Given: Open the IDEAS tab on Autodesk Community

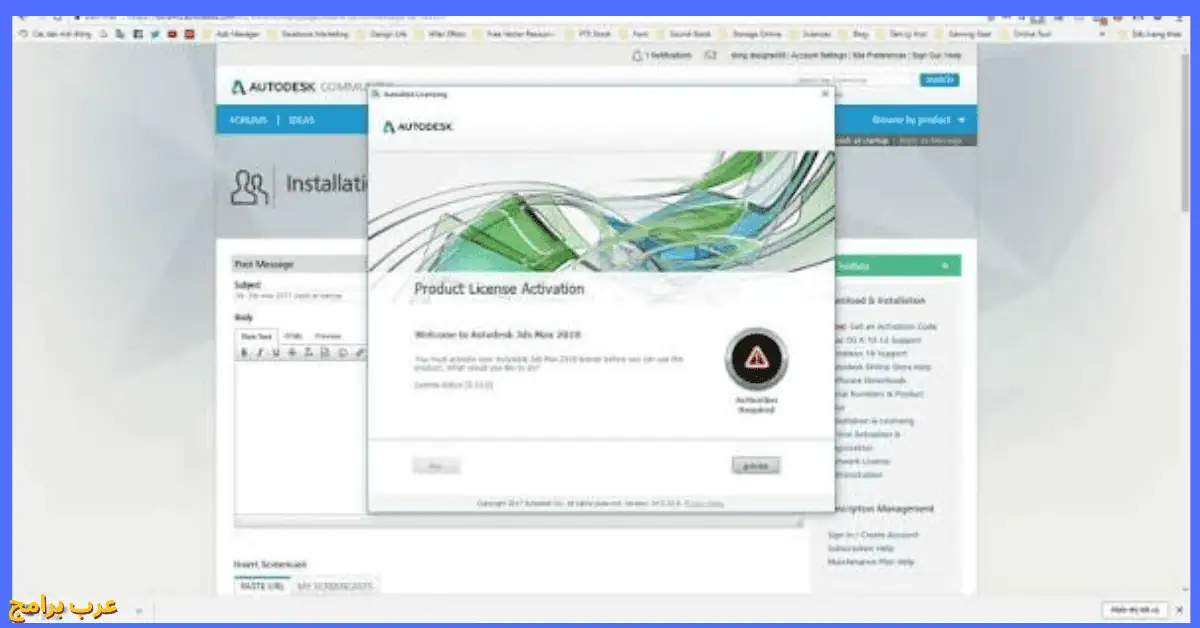Looking at the screenshot, I should tap(301, 120).
